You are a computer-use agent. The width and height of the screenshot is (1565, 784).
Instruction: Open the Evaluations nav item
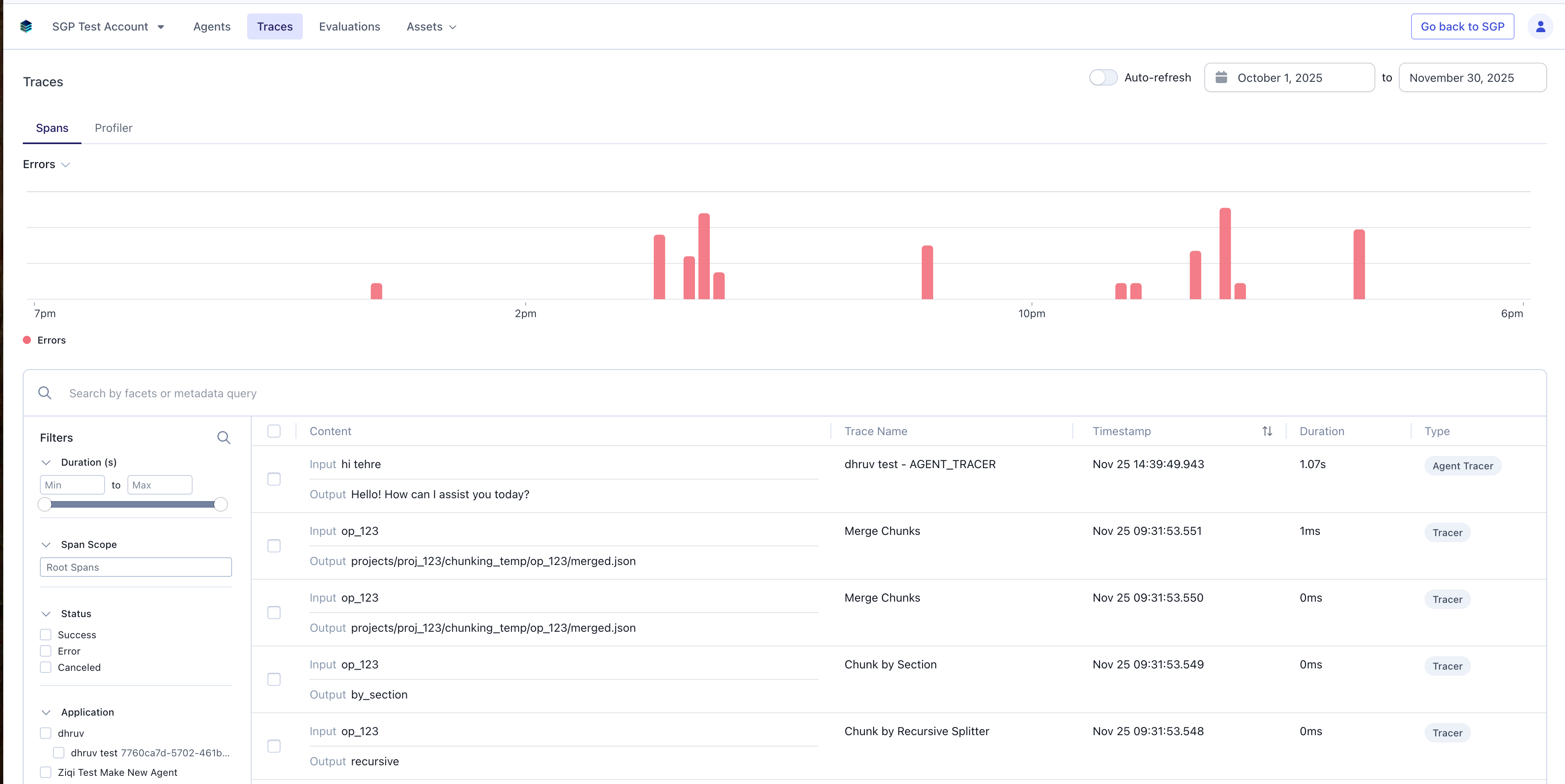pos(349,27)
